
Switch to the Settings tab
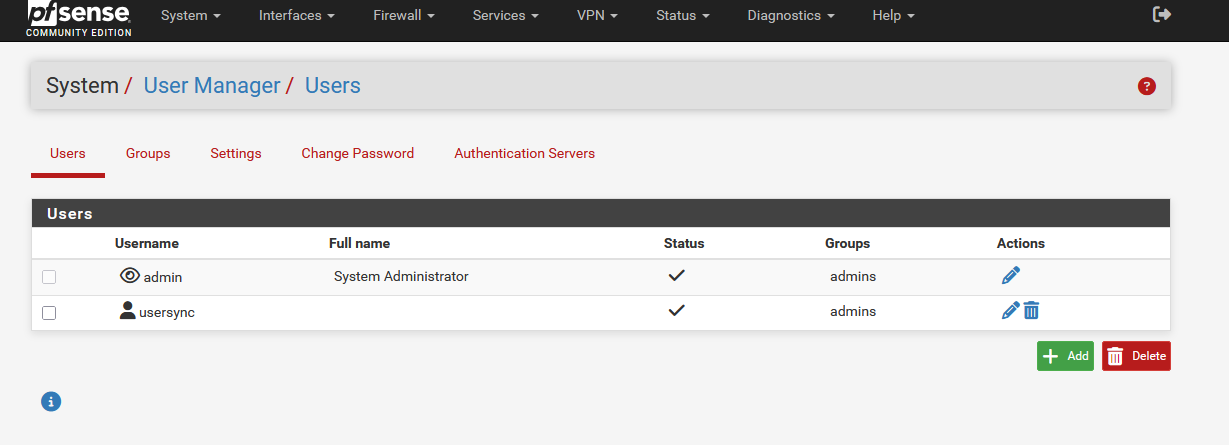236,154
